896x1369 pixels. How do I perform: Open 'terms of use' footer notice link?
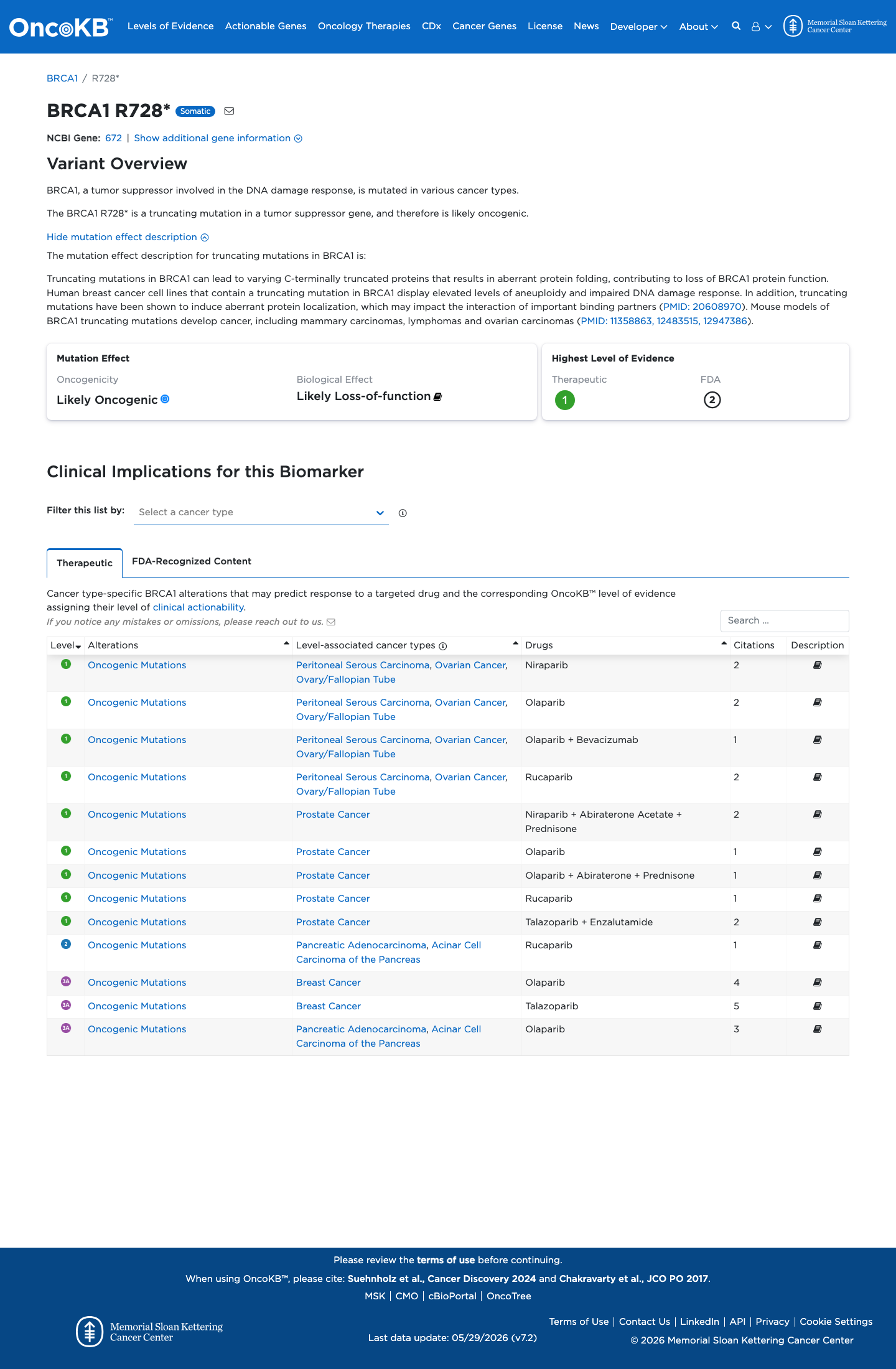tap(446, 1260)
